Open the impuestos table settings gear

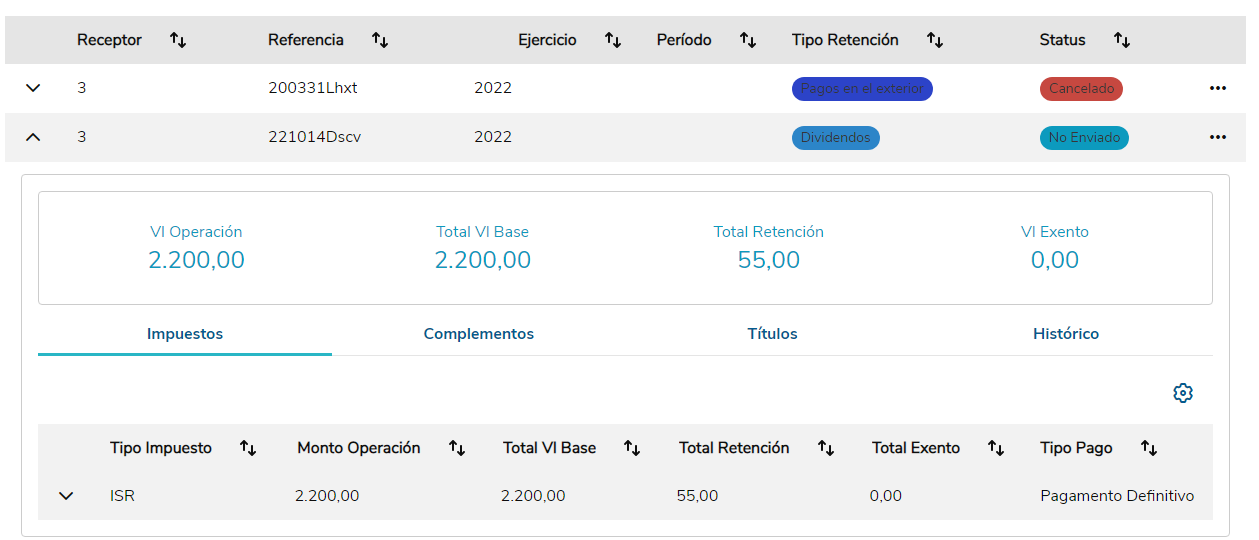pyautogui.click(x=1183, y=393)
